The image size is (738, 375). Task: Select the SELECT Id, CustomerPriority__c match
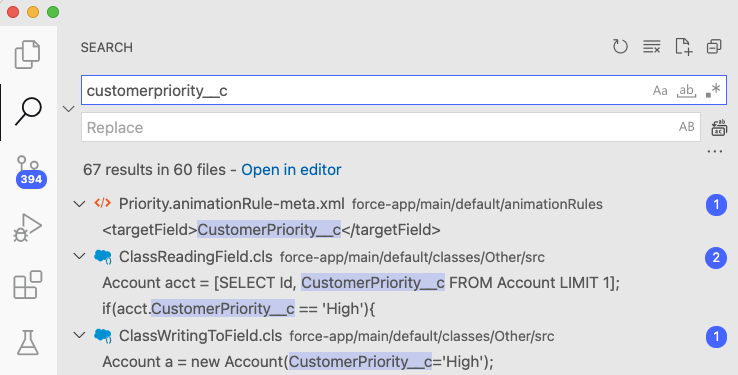point(361,283)
